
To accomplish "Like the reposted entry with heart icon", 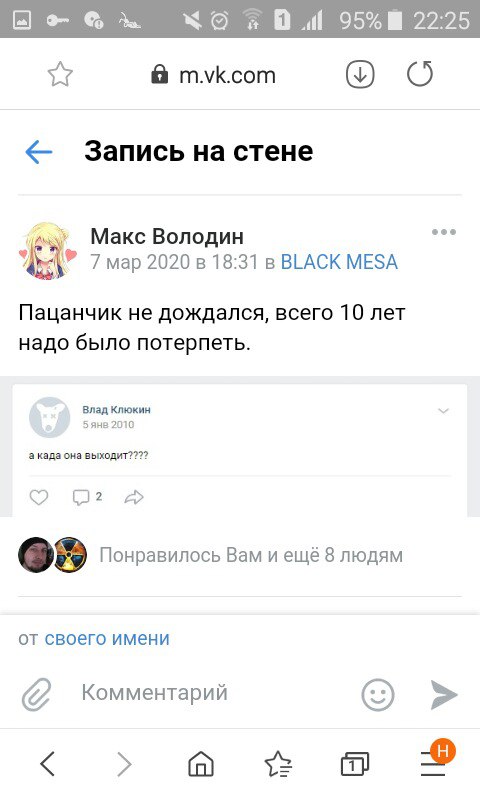I will [39, 497].
